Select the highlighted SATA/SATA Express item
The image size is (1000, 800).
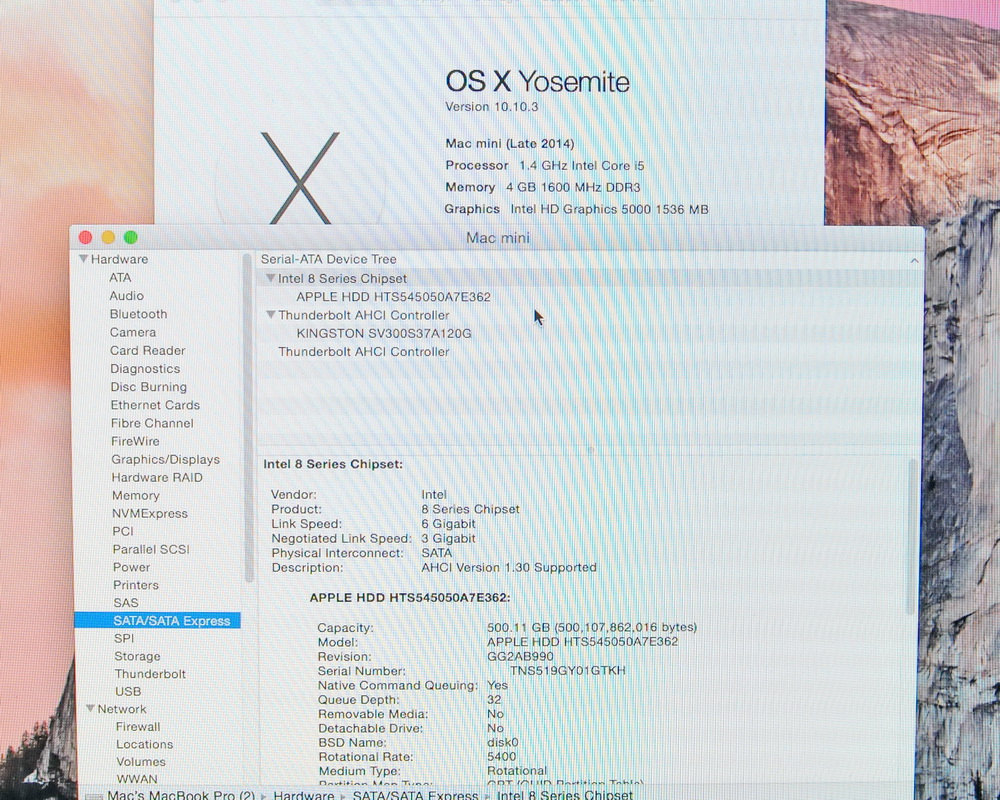(x=158, y=621)
